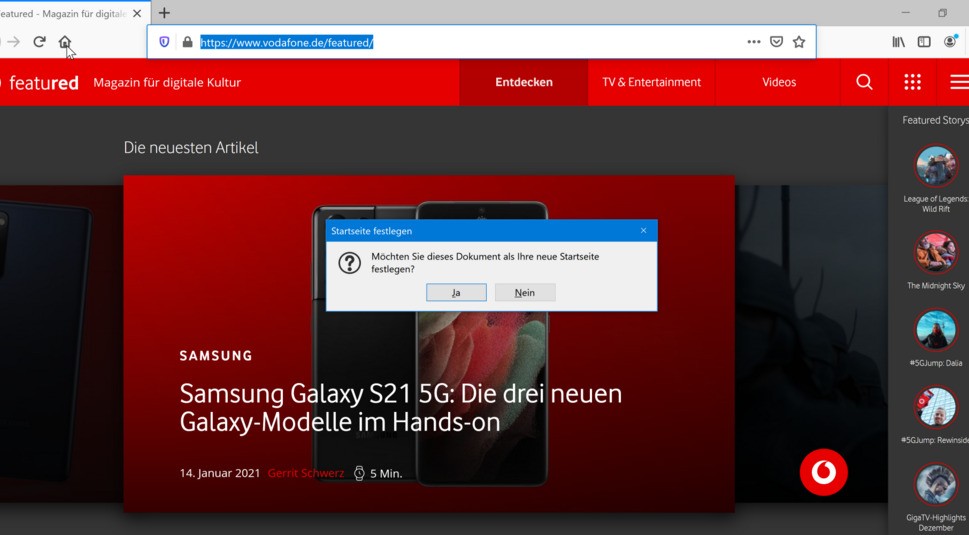Screen dimensions: 969x535
Task: Open author Gerrit Schwerz link
Action: click(x=306, y=473)
